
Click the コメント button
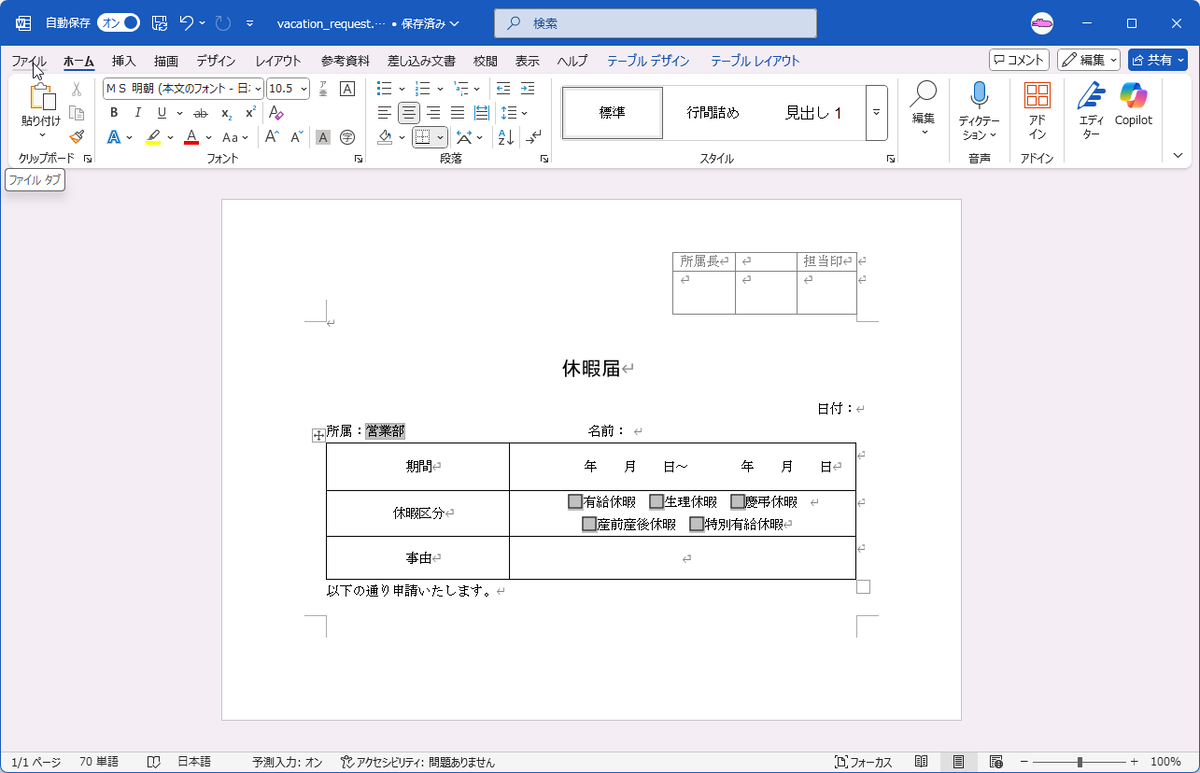pos(1019,60)
